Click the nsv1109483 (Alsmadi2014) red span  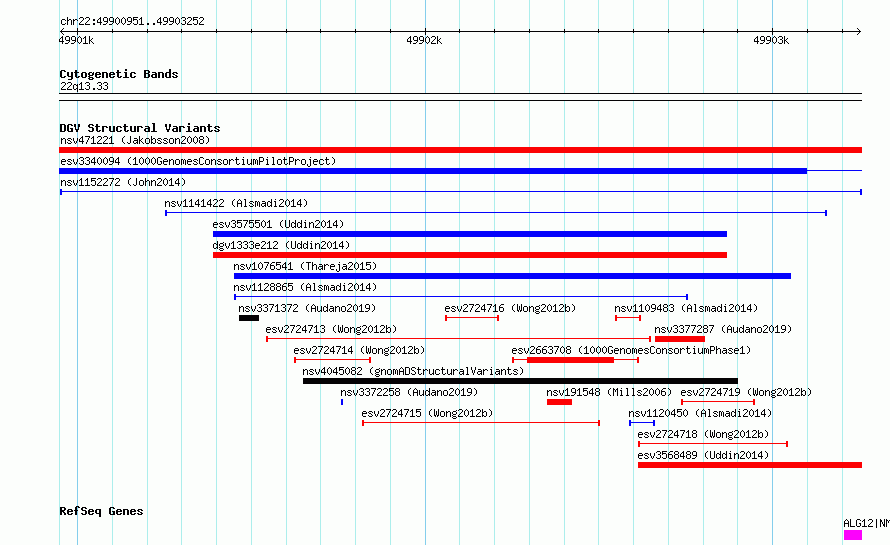coord(628,318)
